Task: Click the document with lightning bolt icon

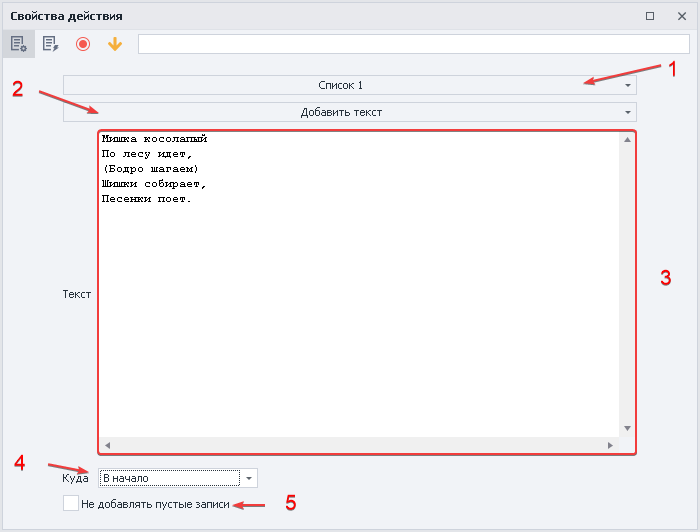Action: [50, 44]
